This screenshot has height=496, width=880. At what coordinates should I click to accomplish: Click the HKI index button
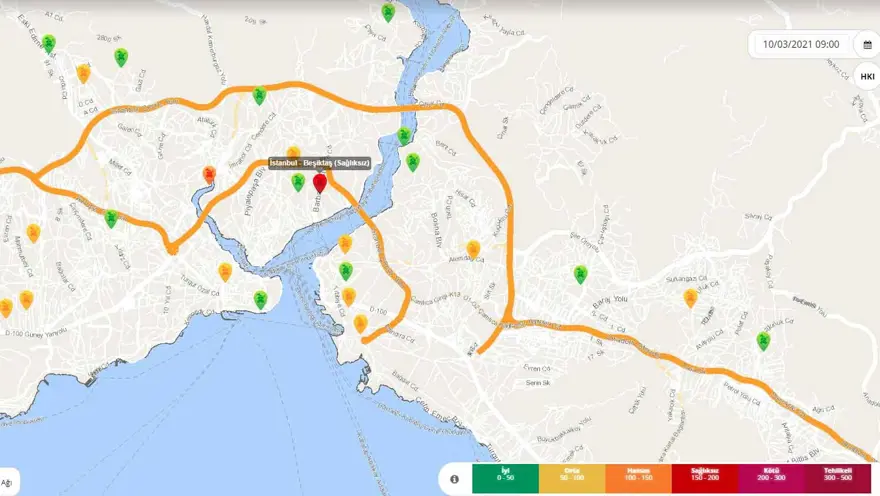(x=867, y=76)
